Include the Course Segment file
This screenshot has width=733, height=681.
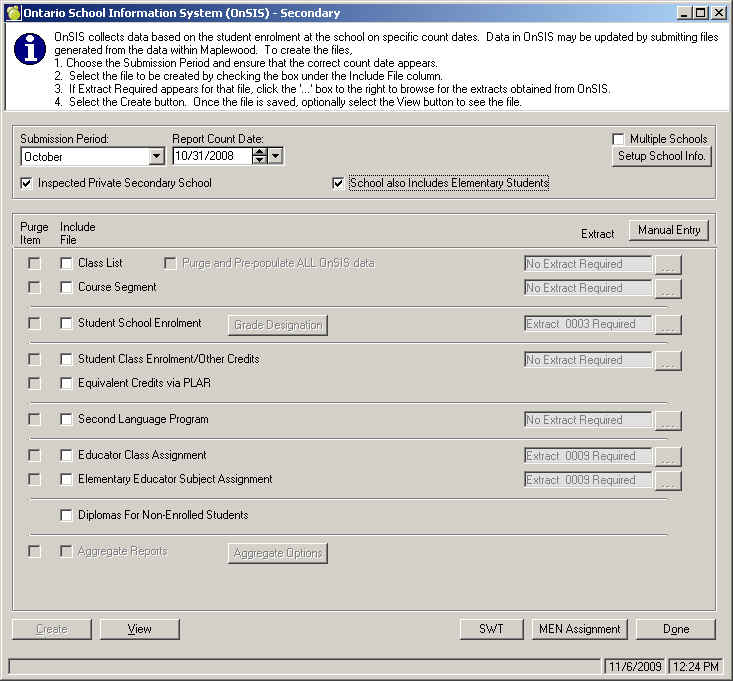click(x=67, y=288)
